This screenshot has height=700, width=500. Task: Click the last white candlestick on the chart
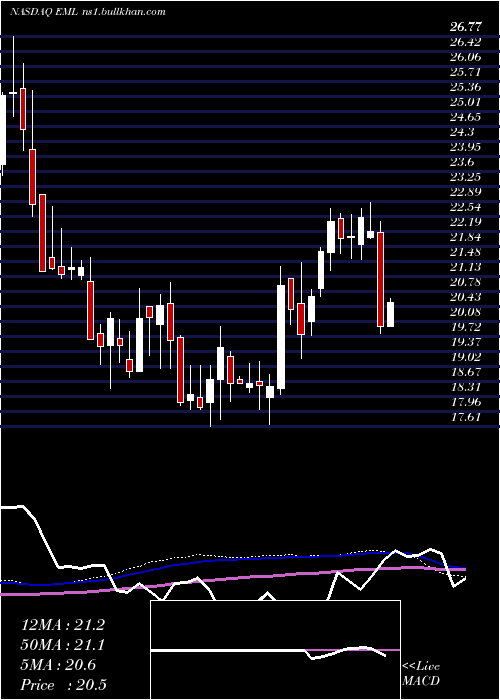coord(390,314)
